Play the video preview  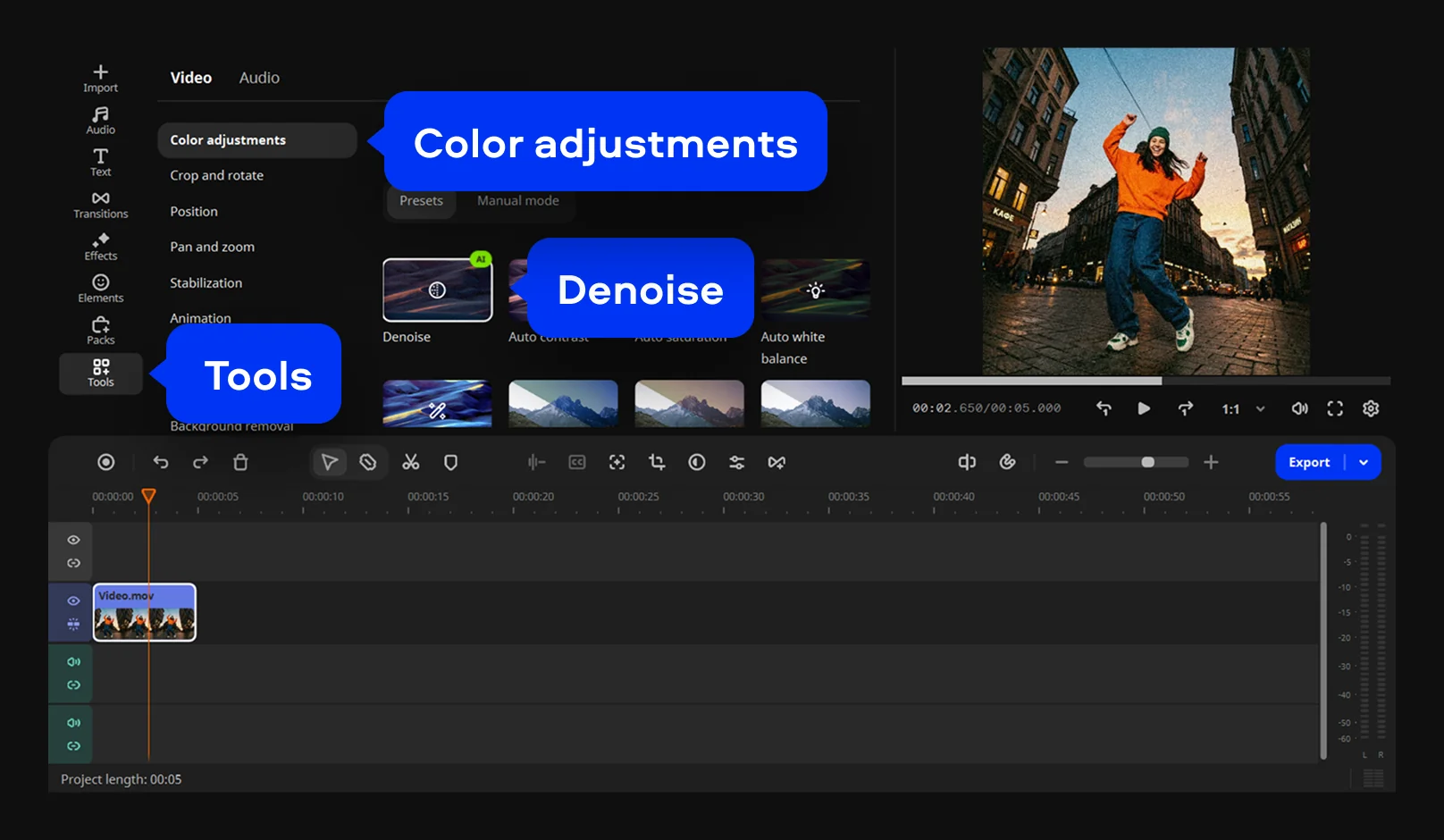[x=1143, y=408]
